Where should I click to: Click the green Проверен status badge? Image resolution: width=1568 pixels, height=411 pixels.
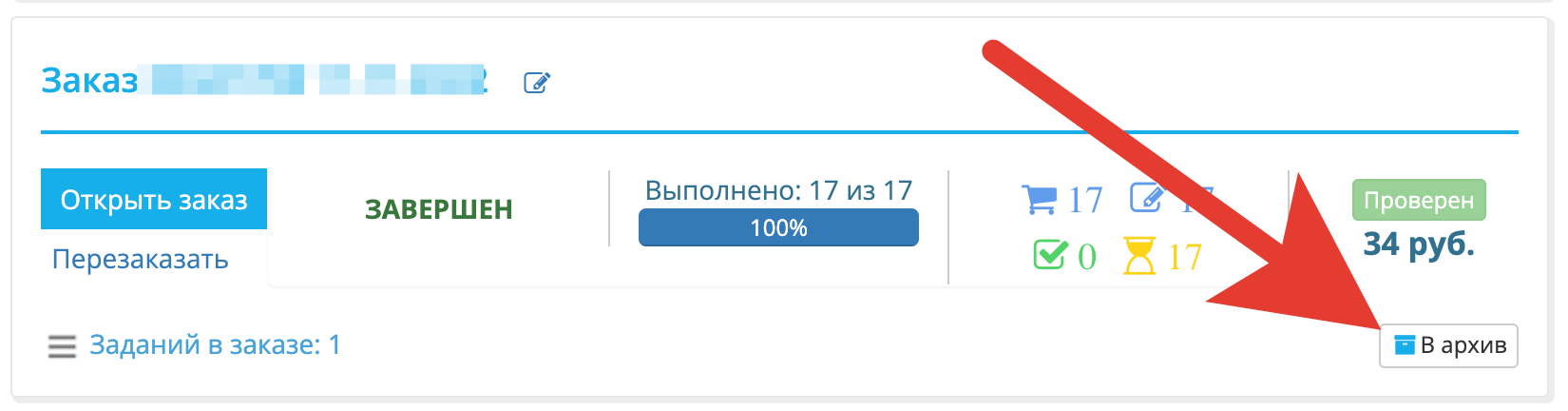(x=1419, y=201)
